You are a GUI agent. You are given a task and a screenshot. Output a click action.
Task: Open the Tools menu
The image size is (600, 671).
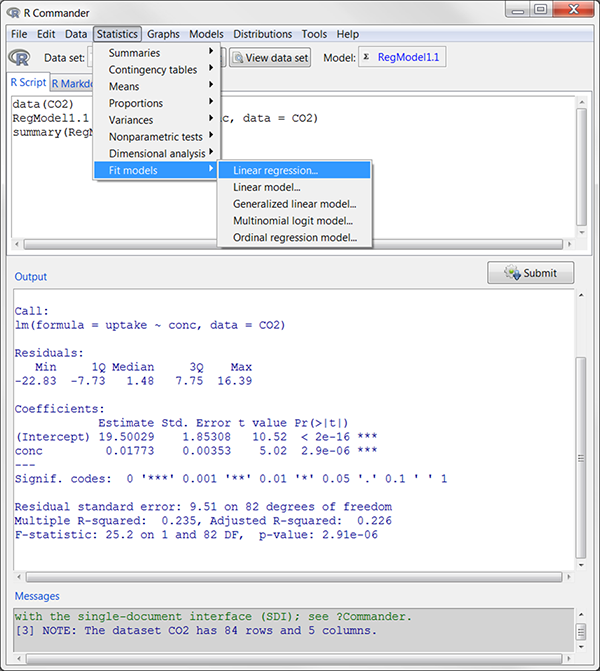tap(314, 34)
